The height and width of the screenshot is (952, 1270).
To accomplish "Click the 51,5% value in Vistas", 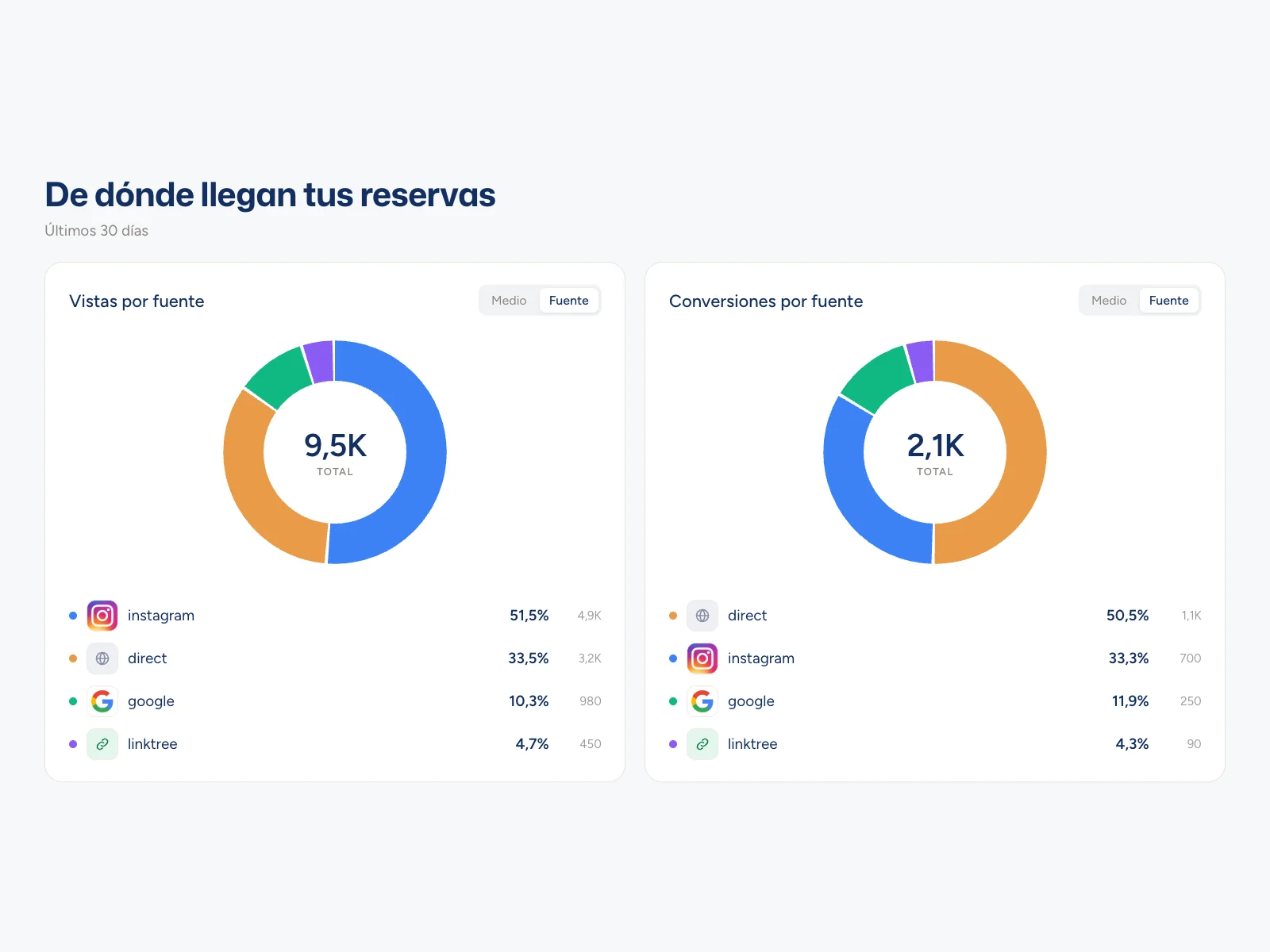I will pos(529,616).
